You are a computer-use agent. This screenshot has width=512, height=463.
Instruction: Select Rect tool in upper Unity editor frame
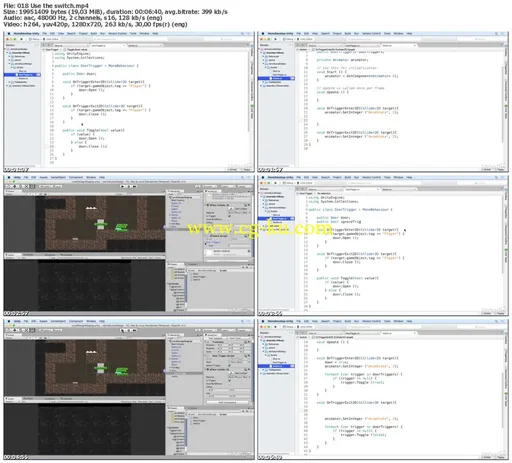point(32,186)
